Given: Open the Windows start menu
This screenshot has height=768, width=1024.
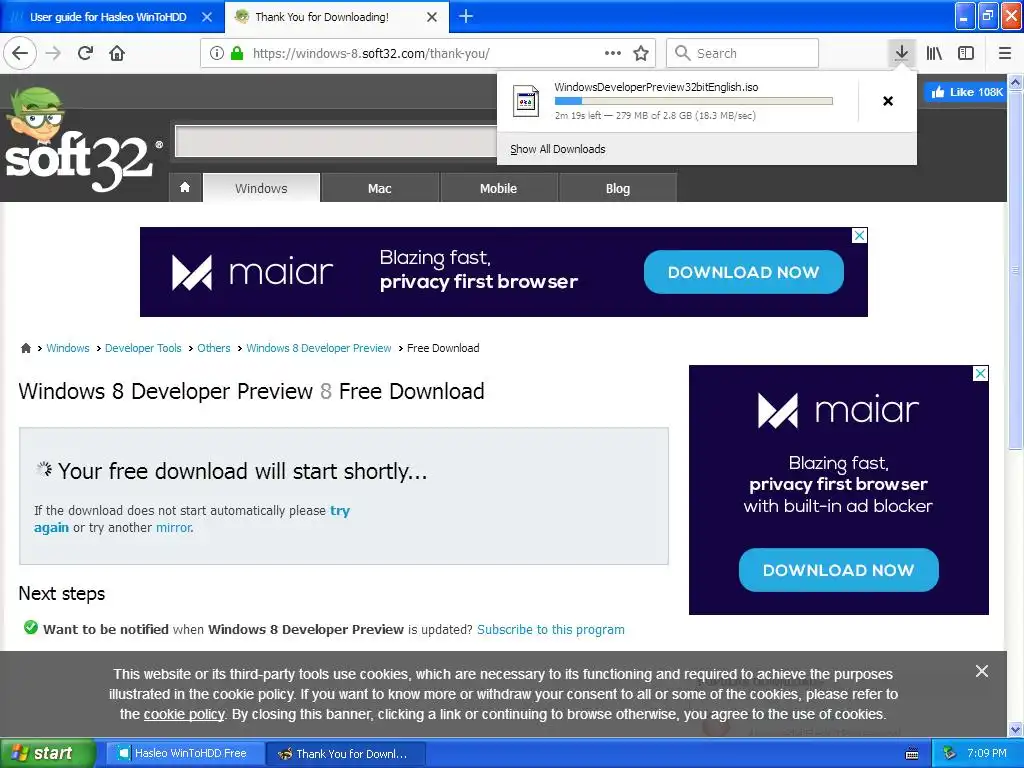Looking at the screenshot, I should 47,753.
